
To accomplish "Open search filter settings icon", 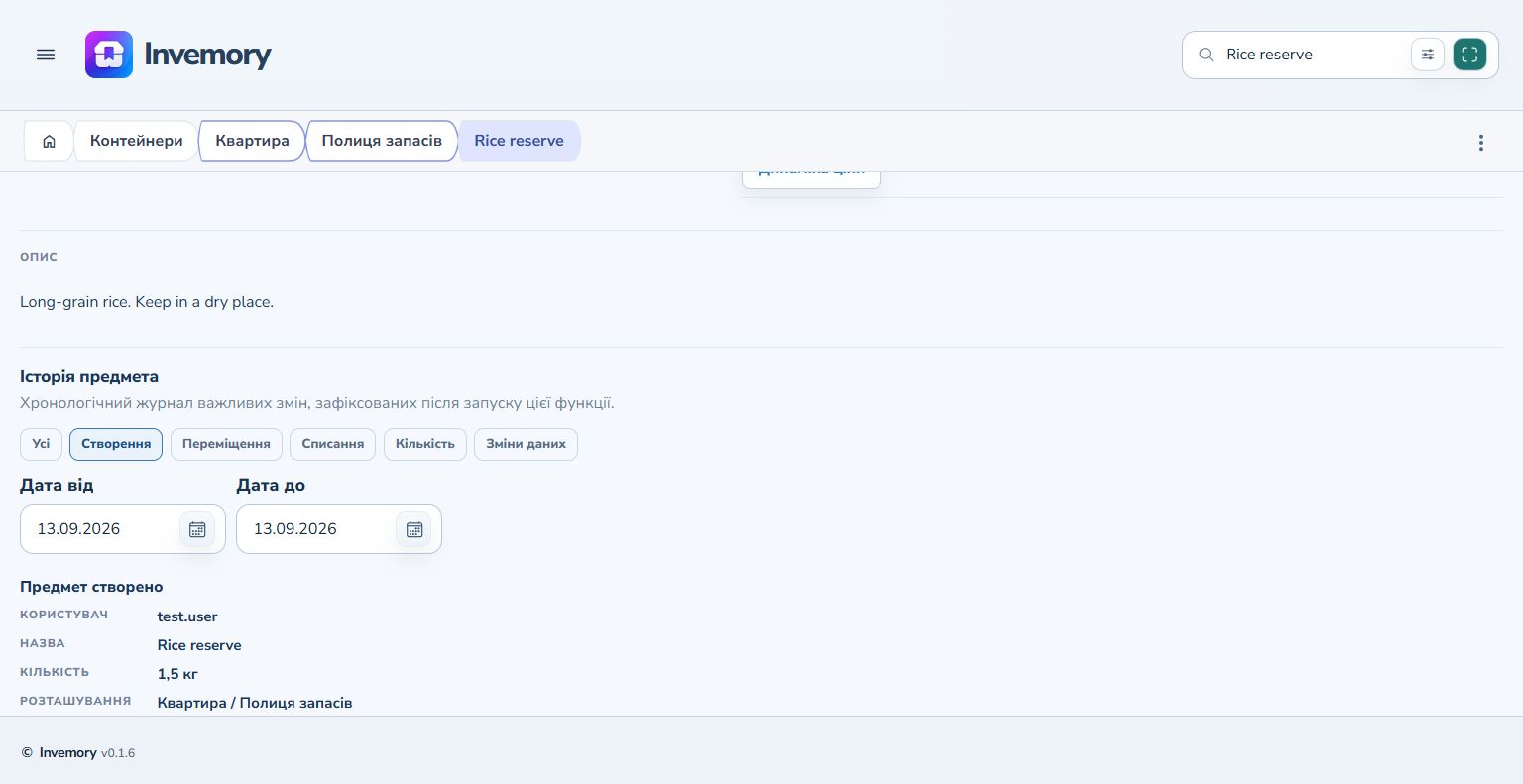I will [x=1428, y=55].
